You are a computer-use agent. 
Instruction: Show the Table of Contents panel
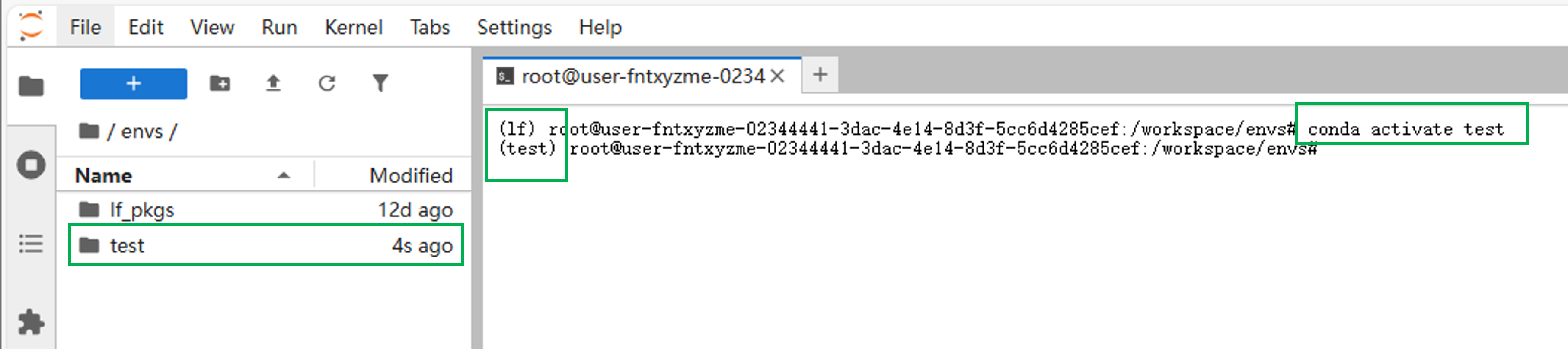click(x=30, y=244)
